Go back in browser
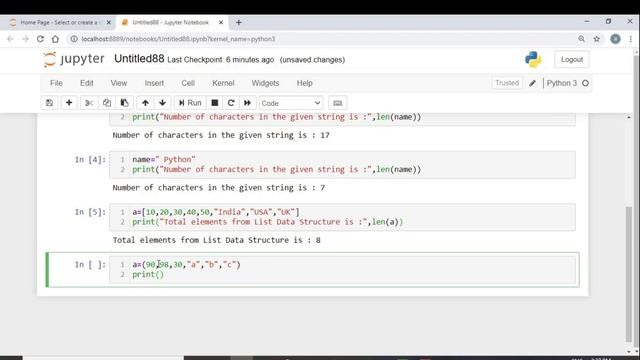The height and width of the screenshot is (360, 640). 10,39
